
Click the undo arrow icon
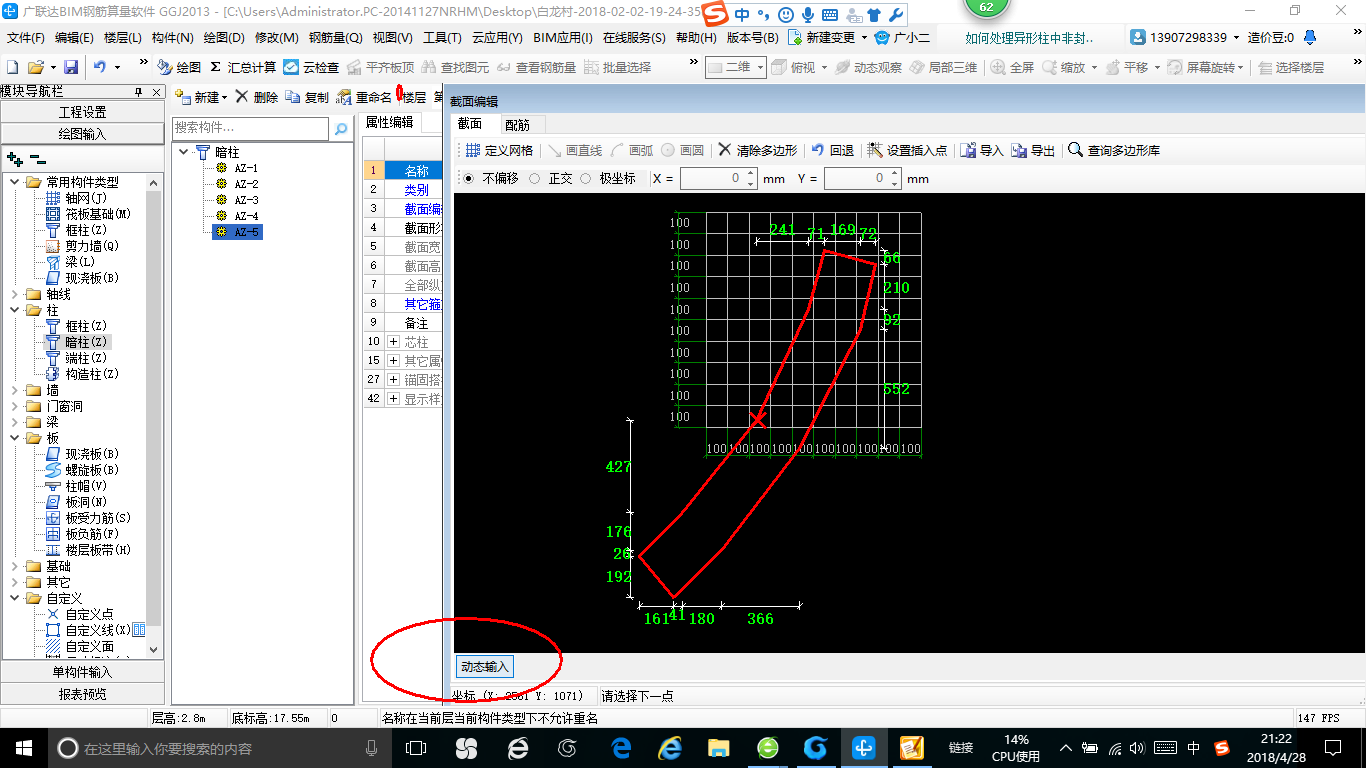[x=100, y=67]
